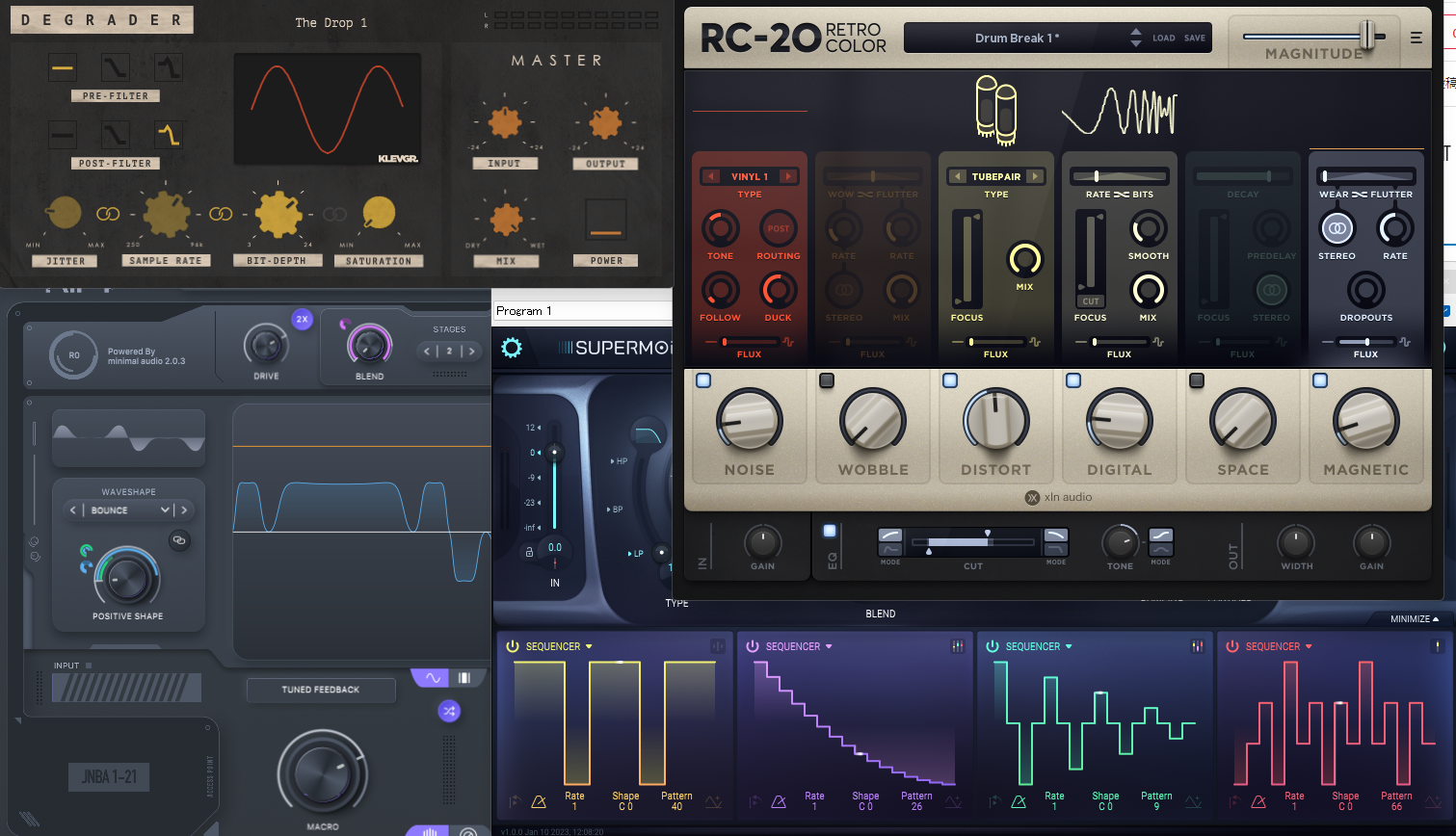The image size is (1456, 836).
Task: Toggle the Digital module checkbox
Action: 1073,380
